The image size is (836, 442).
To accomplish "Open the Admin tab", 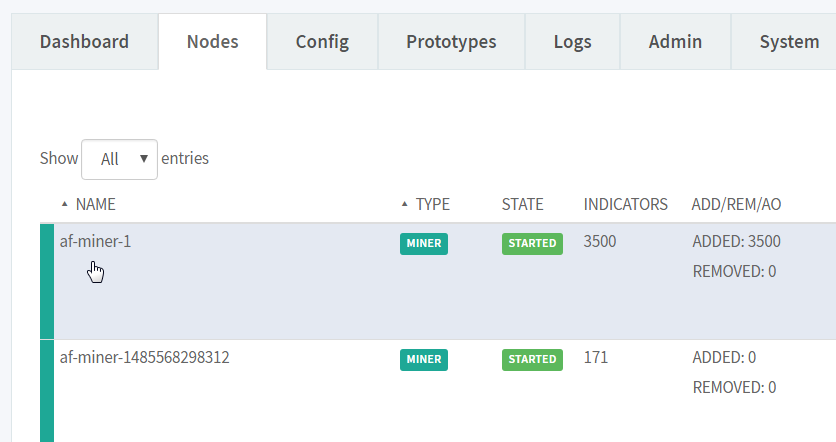I will click(x=675, y=42).
